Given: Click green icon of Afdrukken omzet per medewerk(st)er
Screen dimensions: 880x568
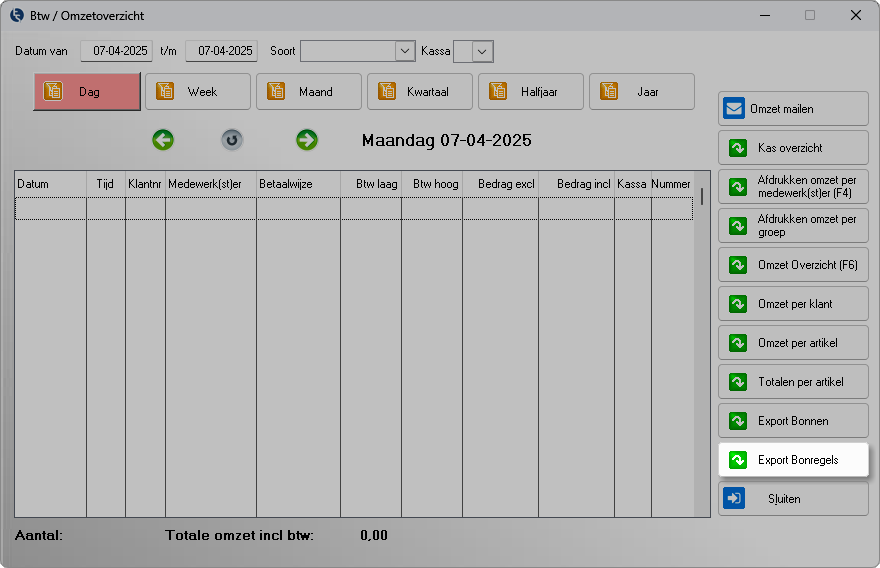Looking at the screenshot, I should tap(738, 187).
